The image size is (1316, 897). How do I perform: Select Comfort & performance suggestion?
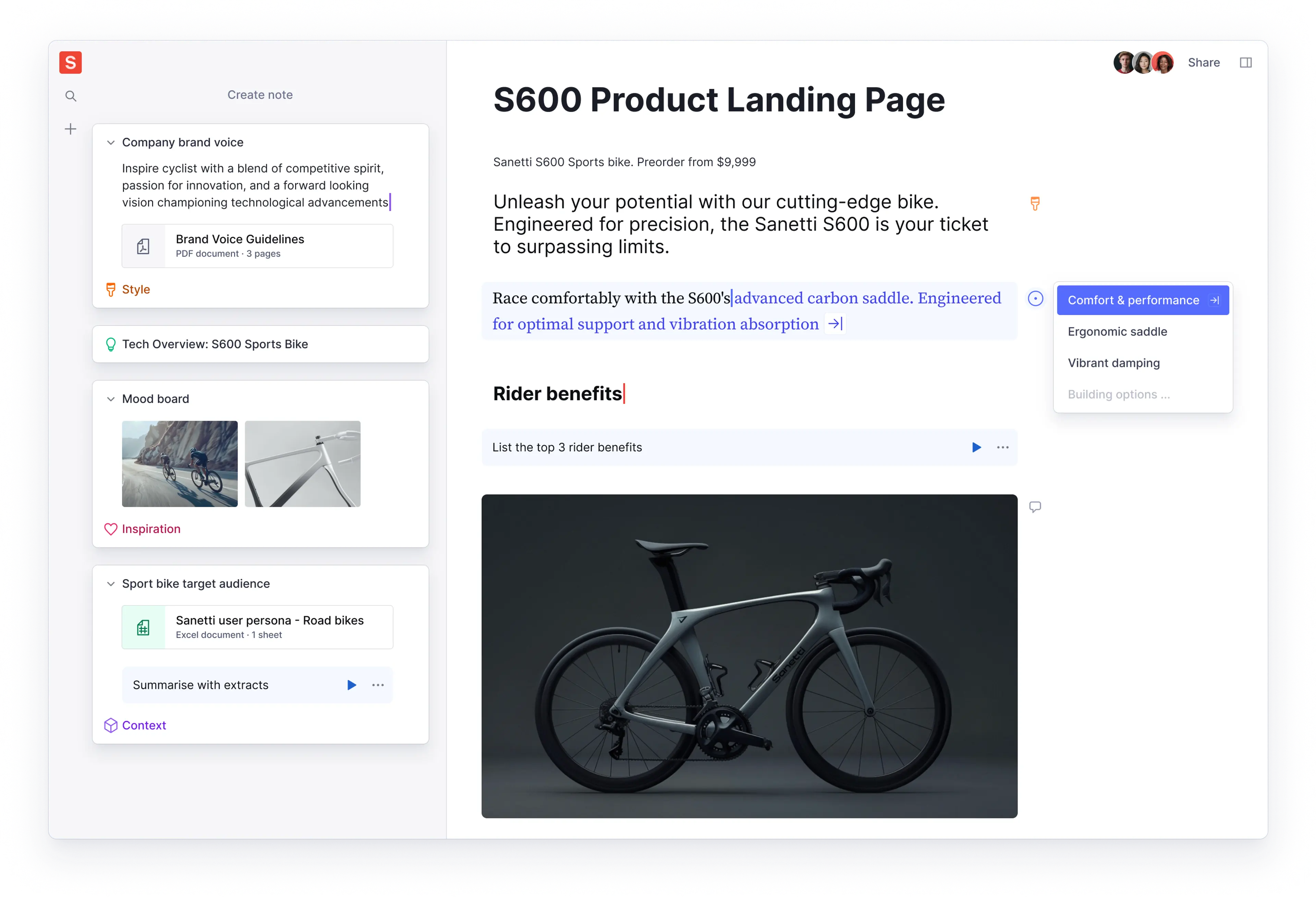click(x=1143, y=300)
